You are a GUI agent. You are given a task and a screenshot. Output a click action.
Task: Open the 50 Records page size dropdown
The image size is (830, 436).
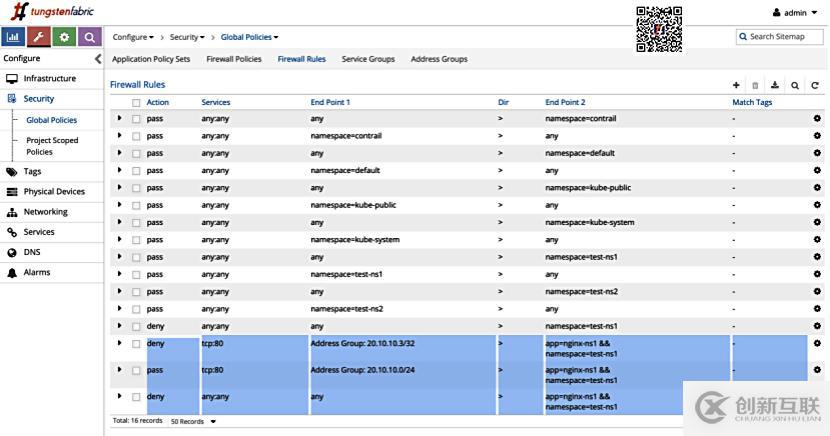point(193,422)
